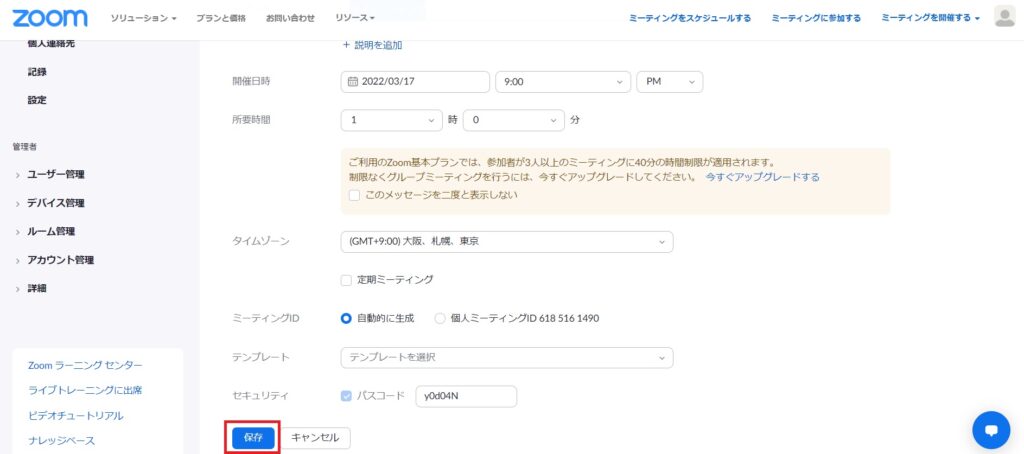Expand ユーザー管理 in the sidebar
Viewport: 1024px width, 454px height.
pos(56,174)
